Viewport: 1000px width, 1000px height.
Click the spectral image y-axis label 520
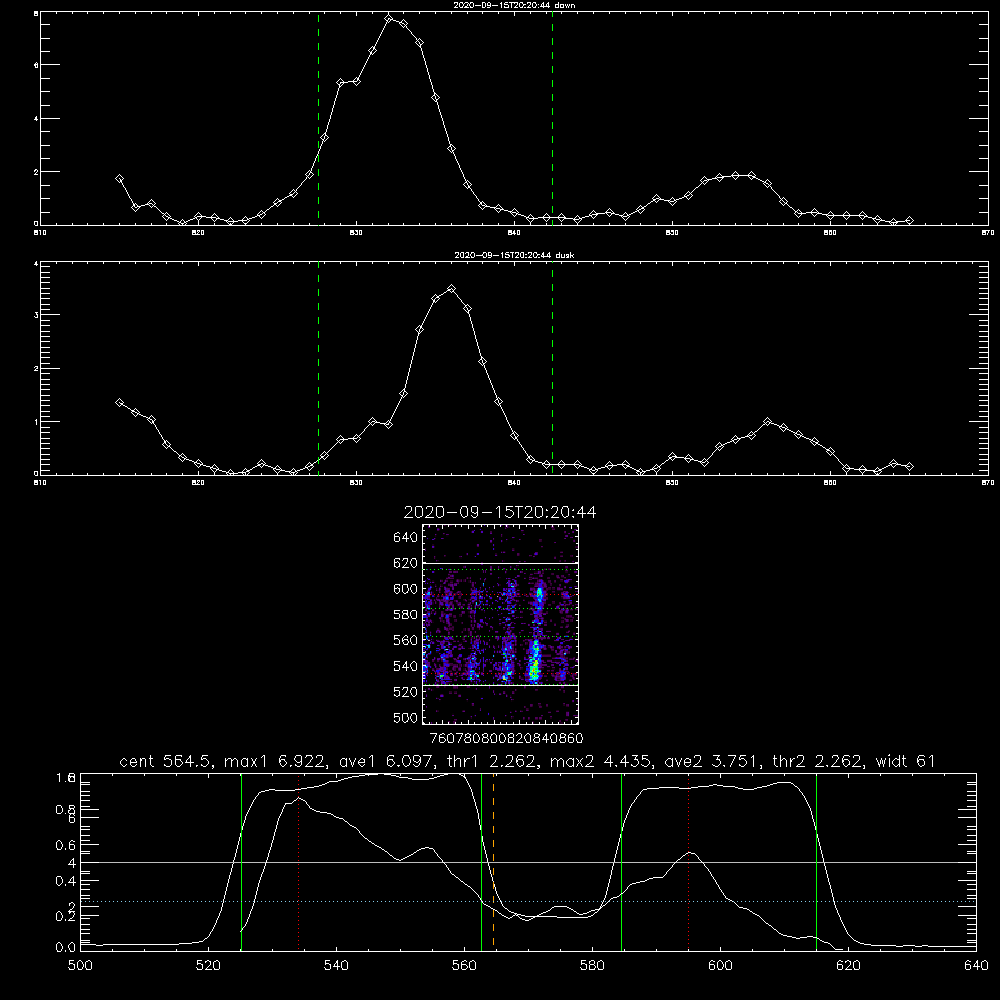(x=406, y=692)
